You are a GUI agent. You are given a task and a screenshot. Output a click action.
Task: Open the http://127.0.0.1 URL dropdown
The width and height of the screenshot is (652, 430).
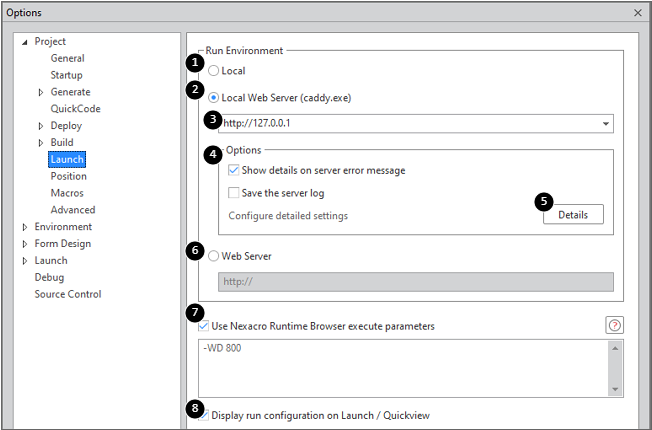(x=606, y=124)
